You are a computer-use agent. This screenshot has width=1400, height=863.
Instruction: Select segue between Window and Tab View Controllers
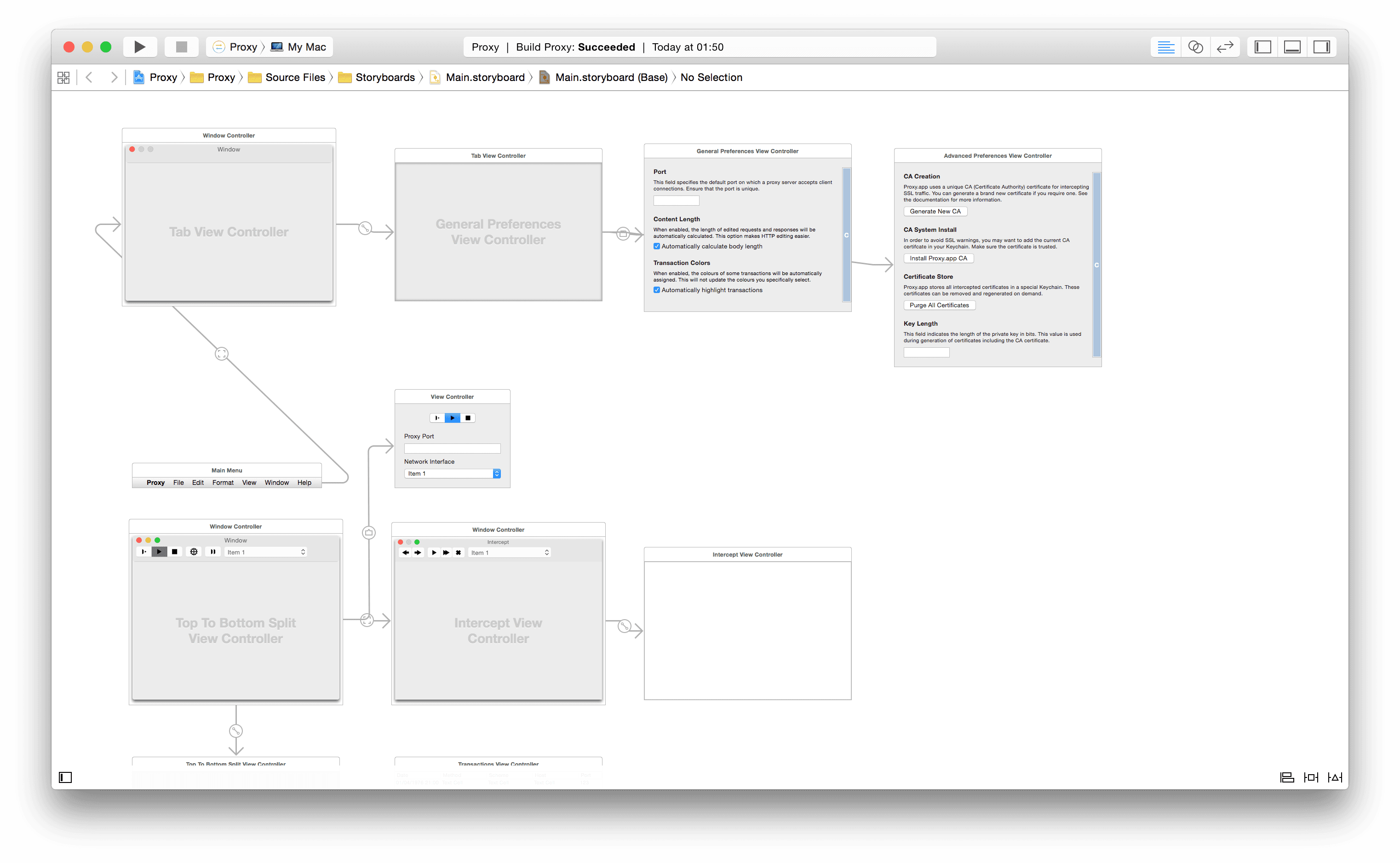click(365, 228)
